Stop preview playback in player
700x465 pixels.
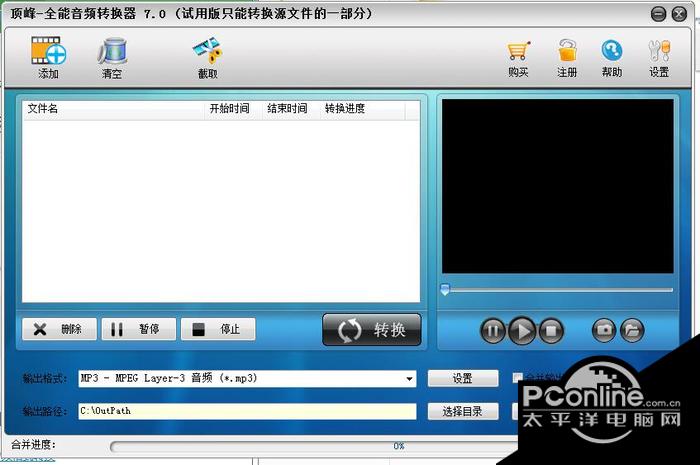[x=551, y=331]
